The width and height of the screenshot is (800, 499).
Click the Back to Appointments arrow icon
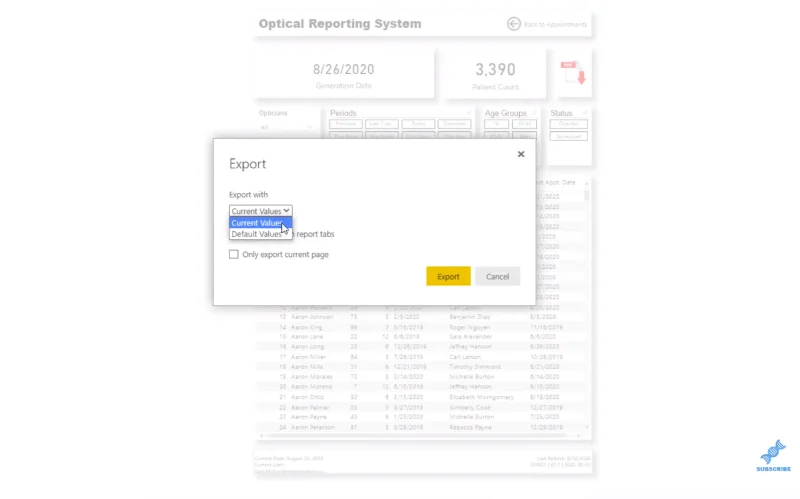point(513,24)
